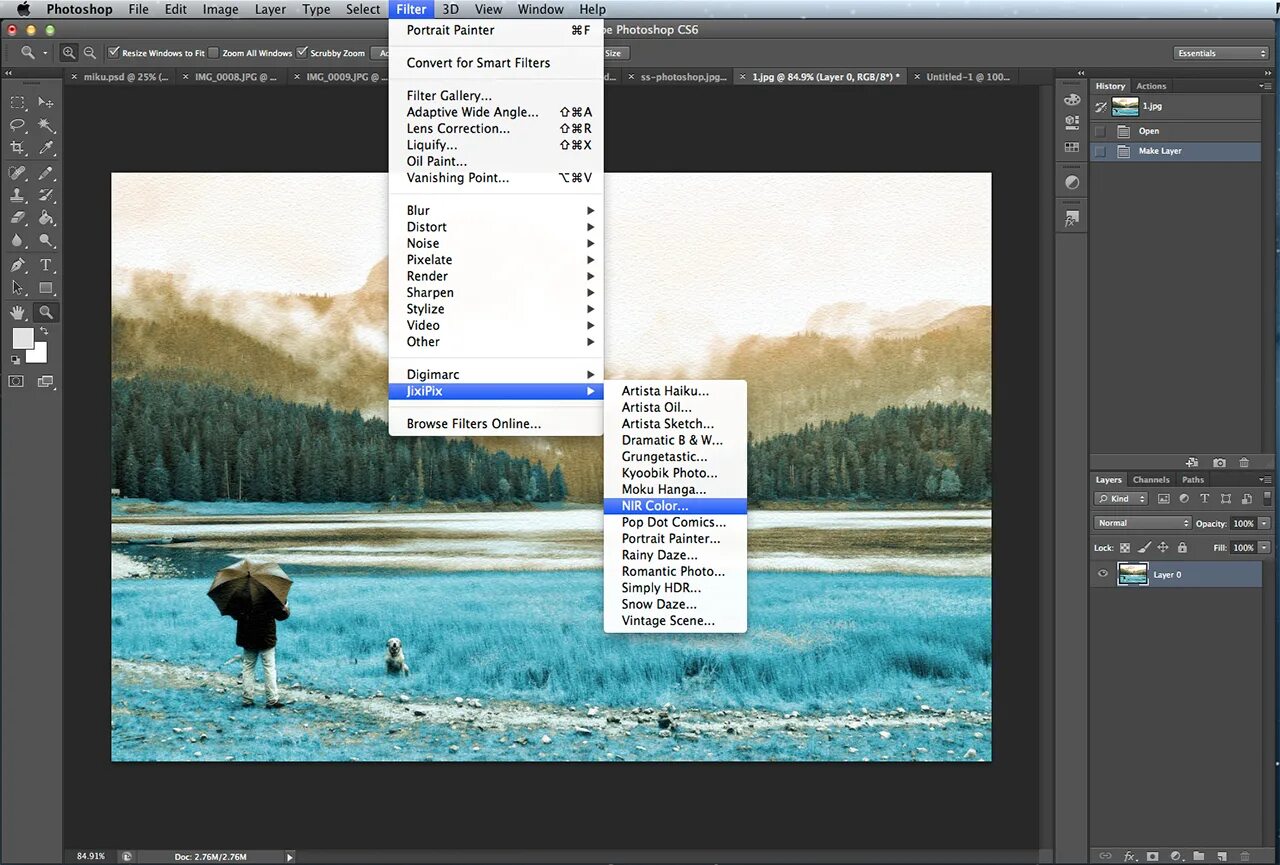Open the Swatches panel icon in dock

coord(1072,146)
